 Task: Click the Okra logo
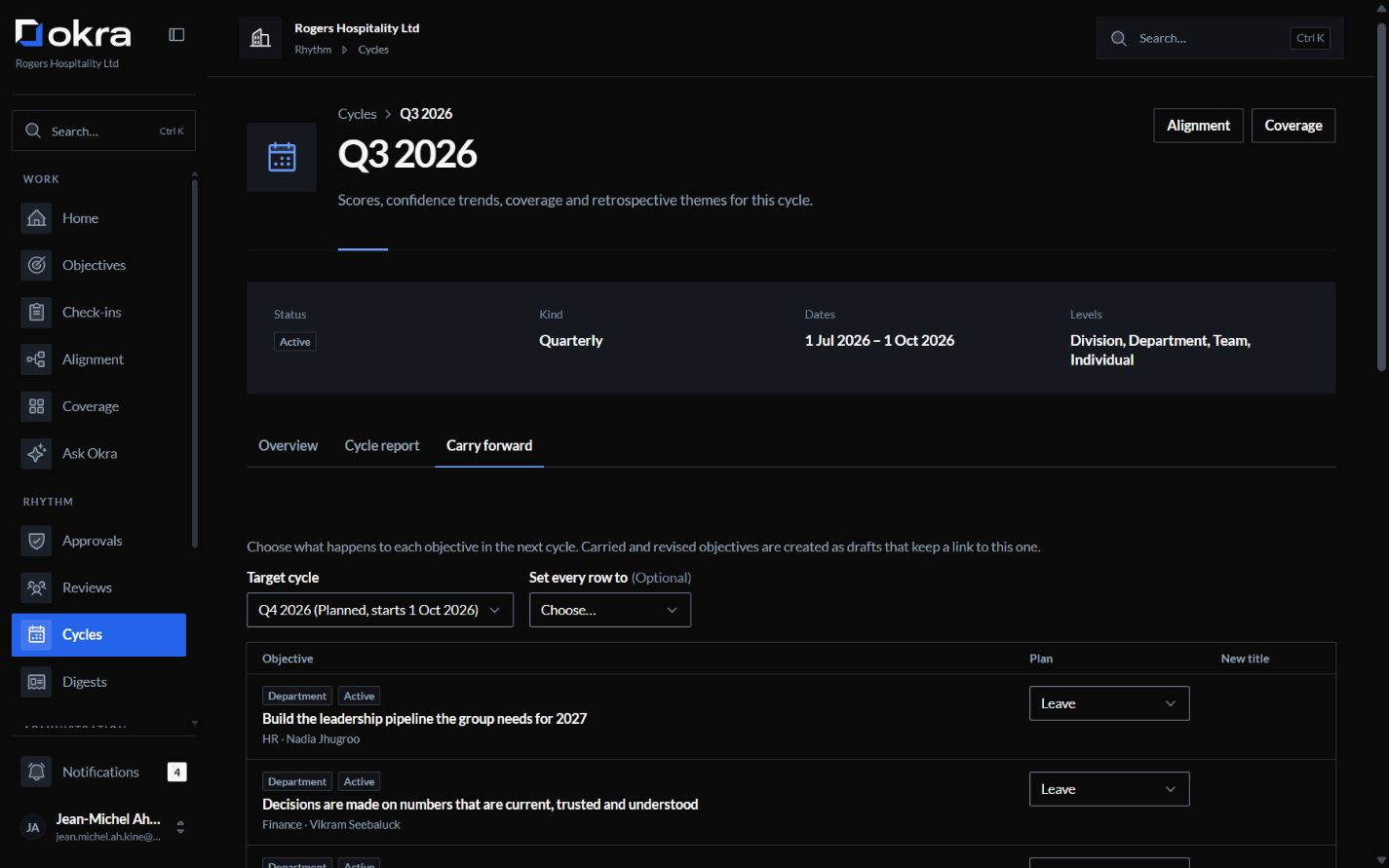[73, 34]
